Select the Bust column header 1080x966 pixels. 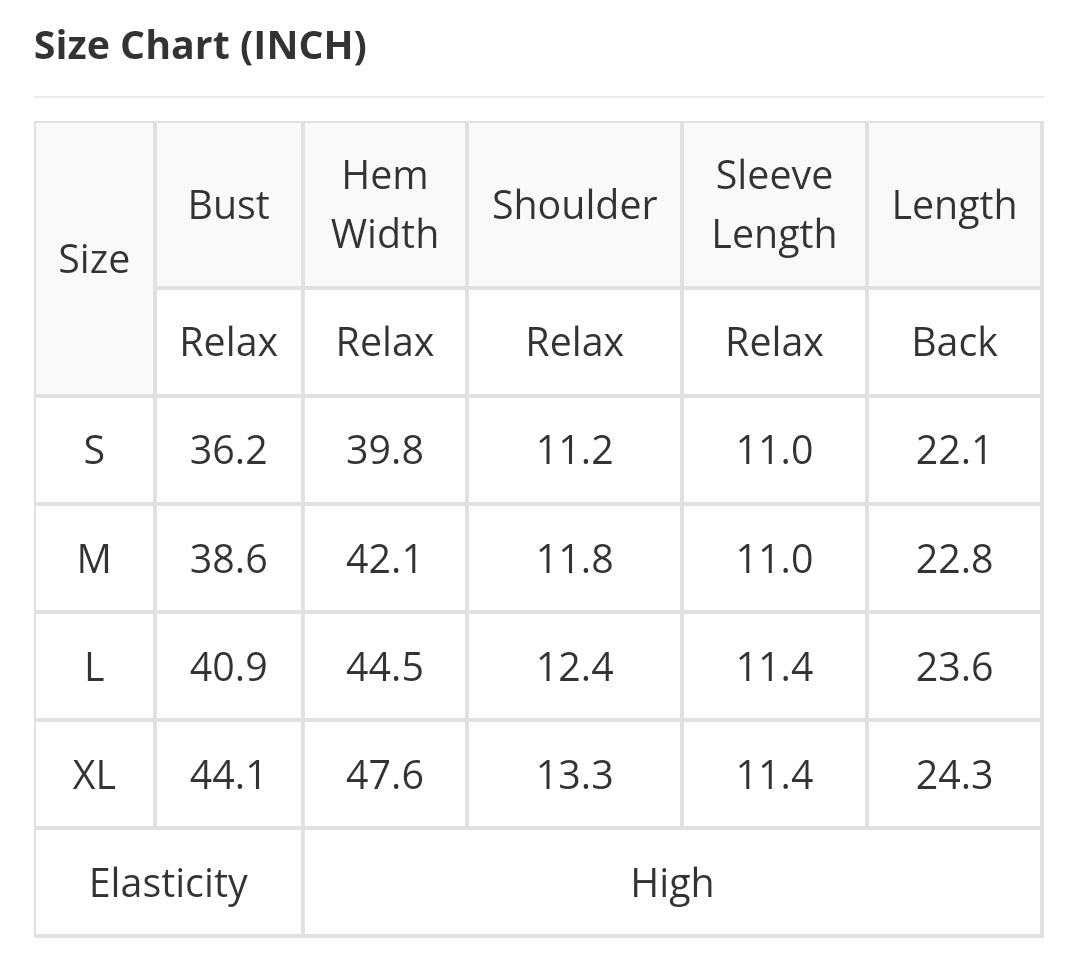(229, 205)
